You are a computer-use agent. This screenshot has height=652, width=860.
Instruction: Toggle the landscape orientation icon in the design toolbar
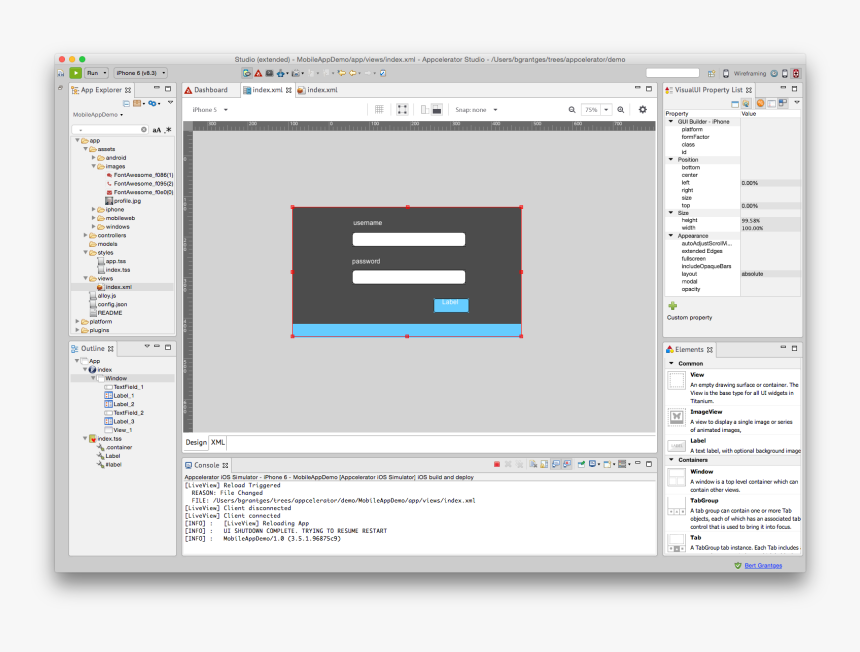pos(438,109)
